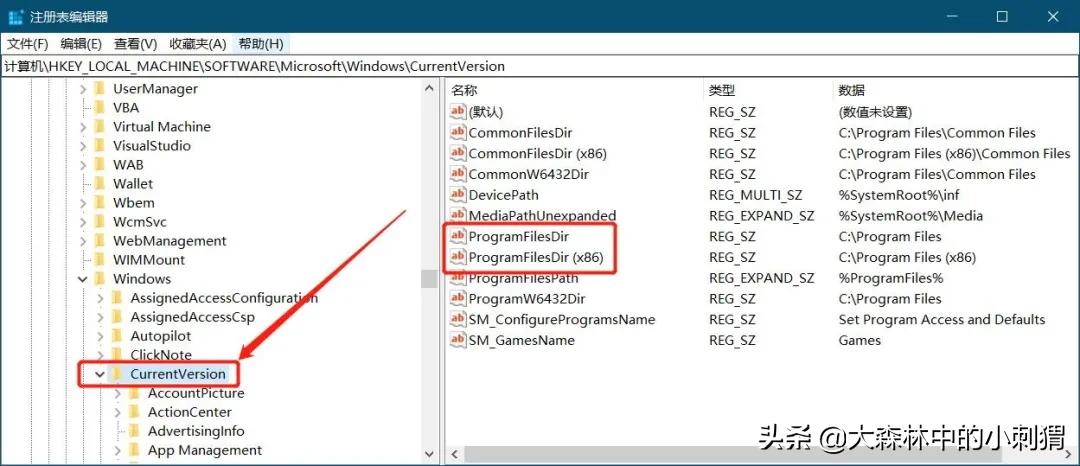Open the 查看(V) menu
1080x466 pixels.
pyautogui.click(x=136, y=44)
